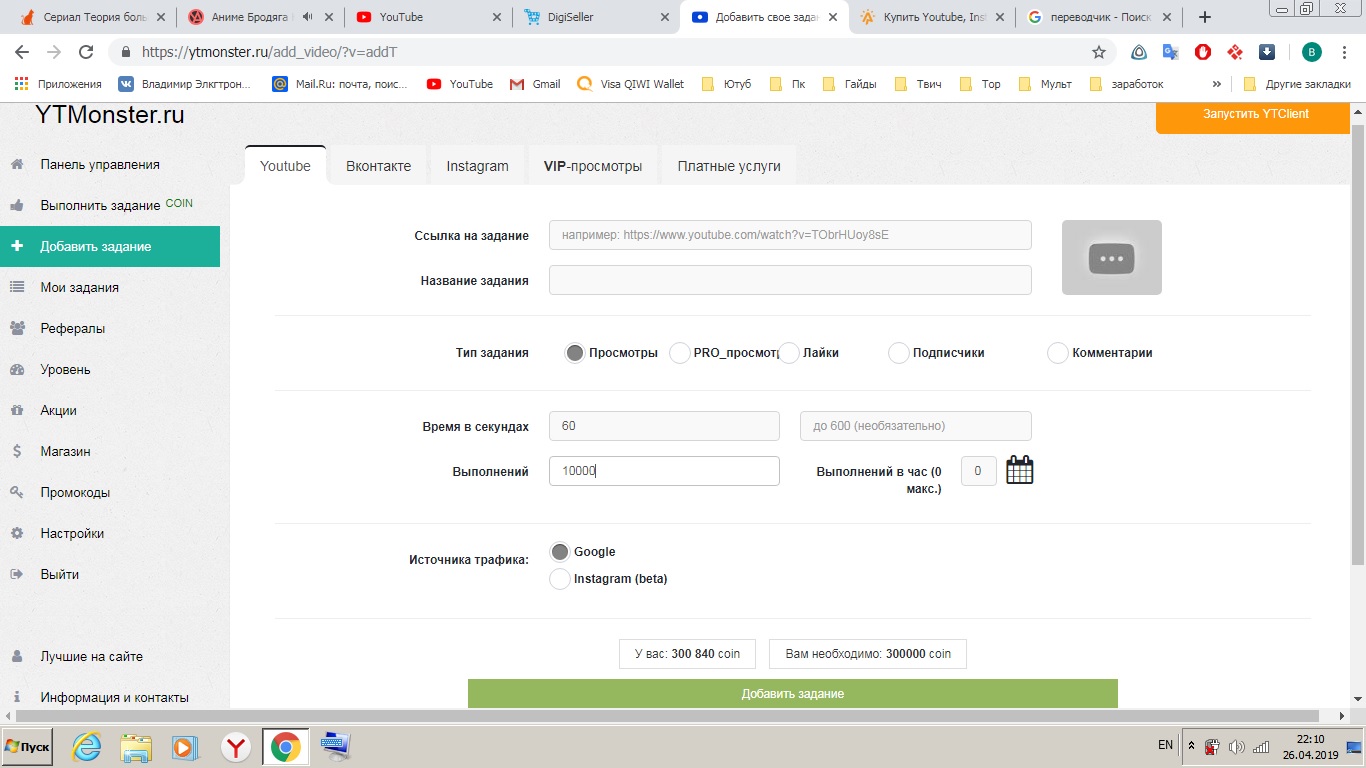Open Информация и контакты in the sidebar
Viewport: 1366px width, 768px height.
pyautogui.click(x=114, y=697)
